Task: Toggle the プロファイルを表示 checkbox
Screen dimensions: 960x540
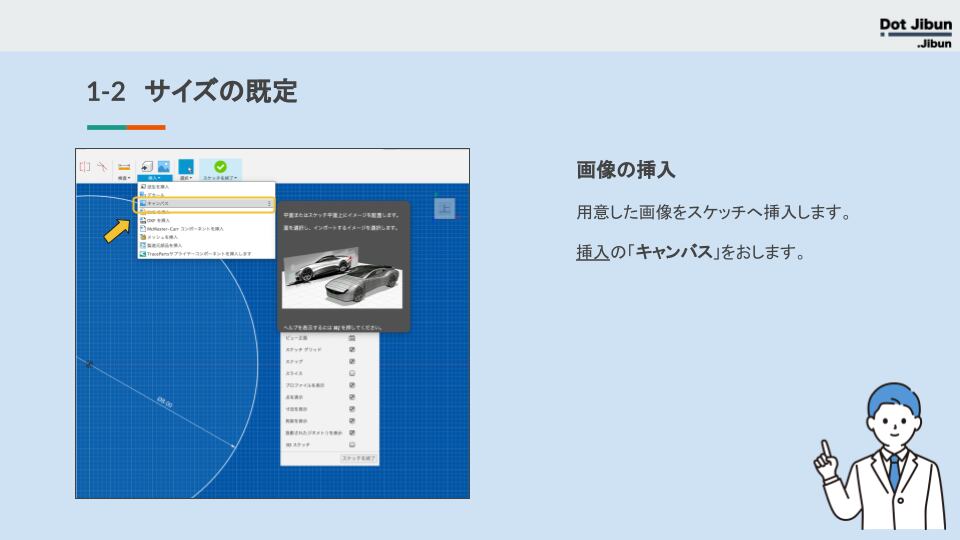Action: (x=352, y=385)
